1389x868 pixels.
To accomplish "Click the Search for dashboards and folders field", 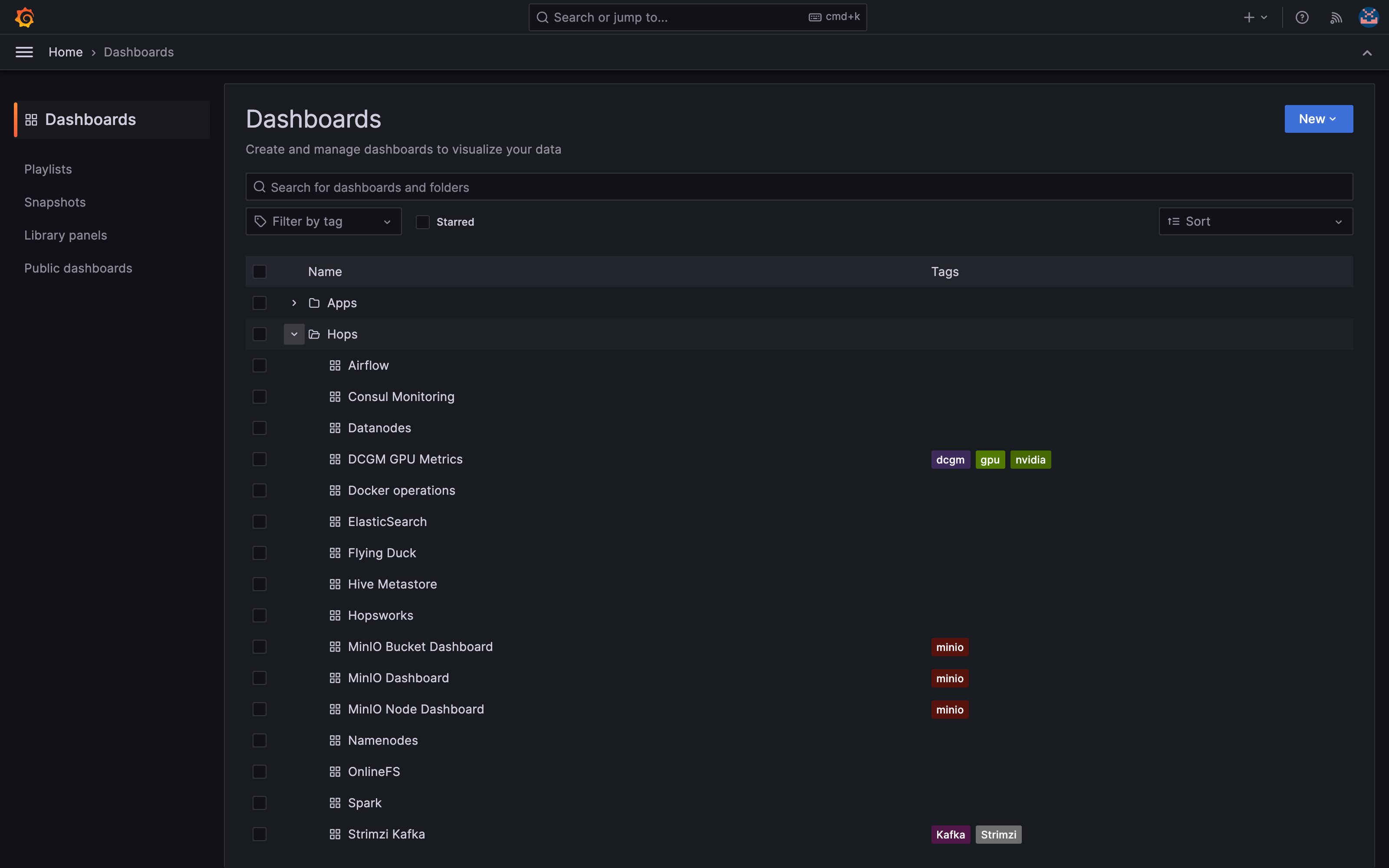I will [799, 187].
